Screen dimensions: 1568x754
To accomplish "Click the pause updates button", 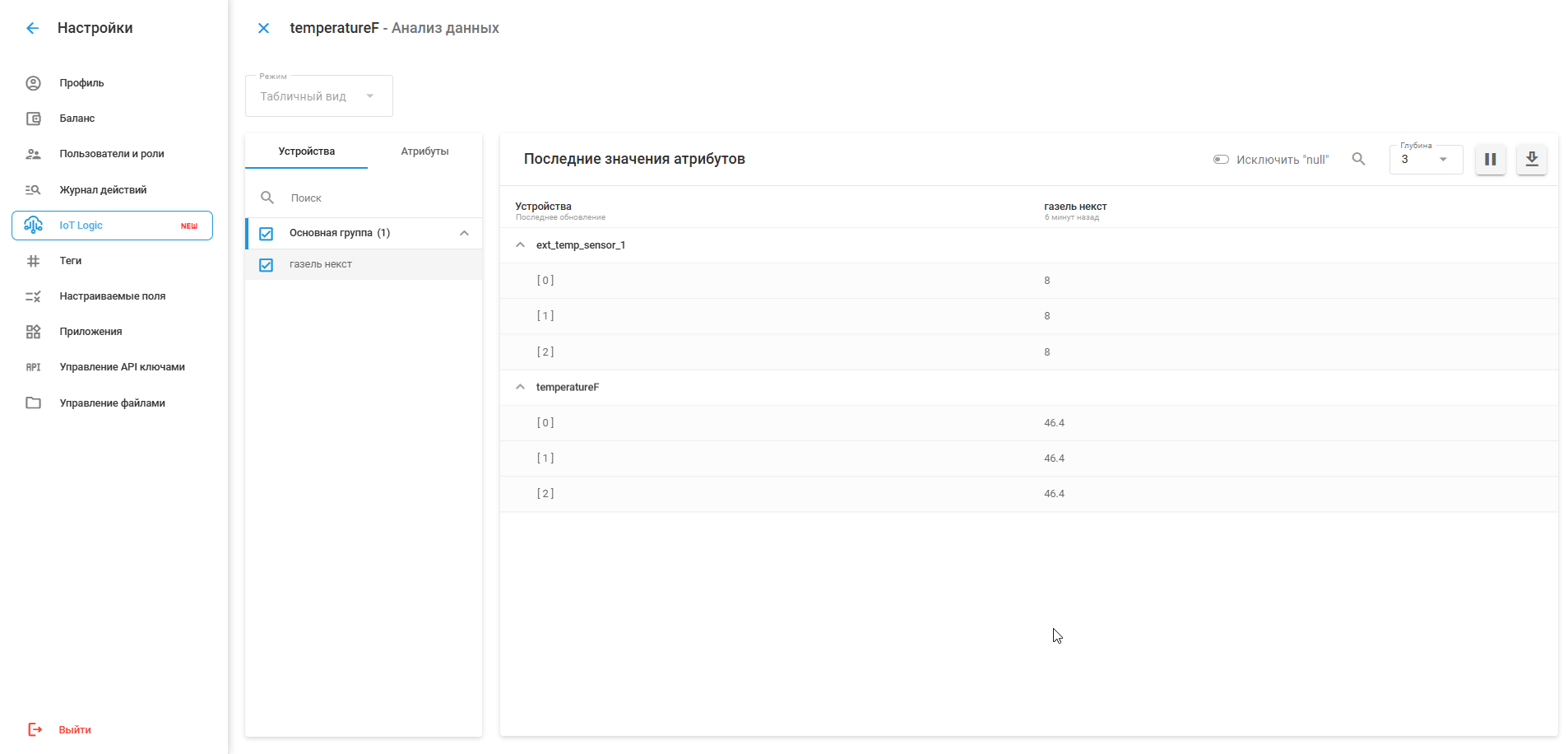I will pyautogui.click(x=1490, y=160).
